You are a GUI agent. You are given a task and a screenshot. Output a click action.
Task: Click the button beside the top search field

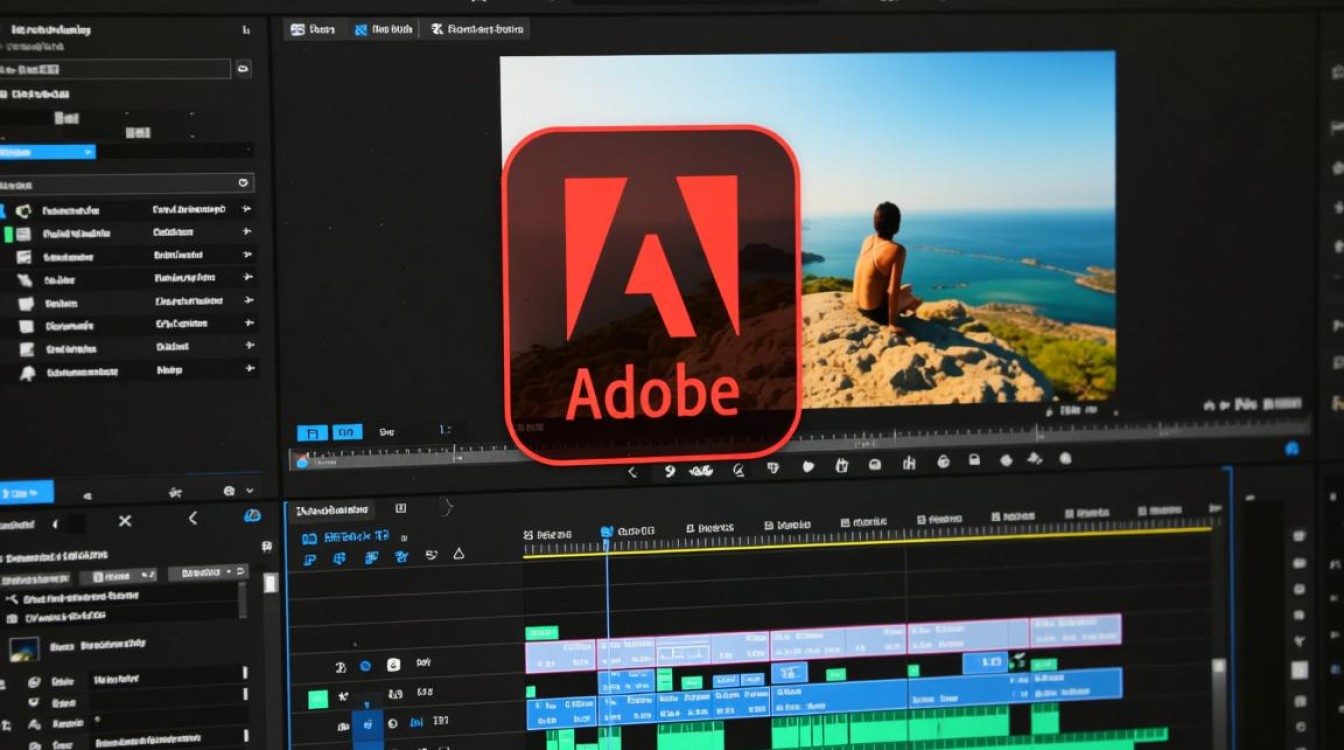243,69
